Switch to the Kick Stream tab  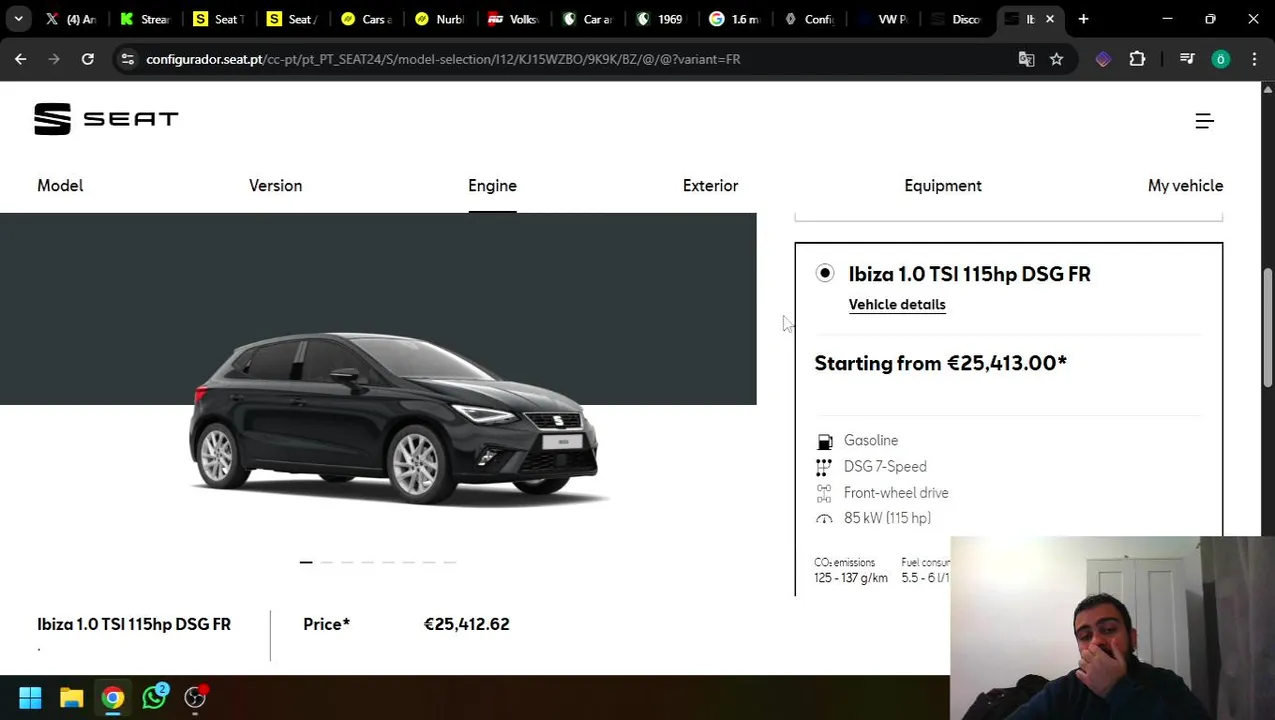pos(144,19)
